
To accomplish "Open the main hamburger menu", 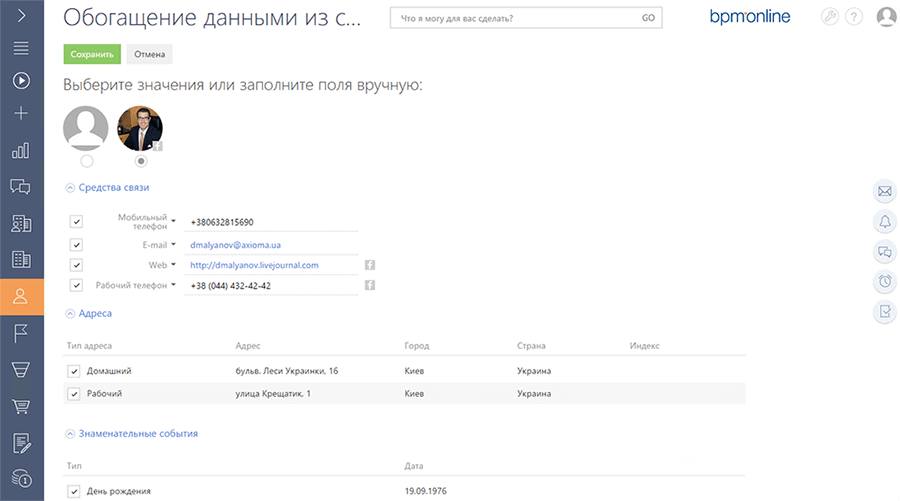I will pos(21,48).
